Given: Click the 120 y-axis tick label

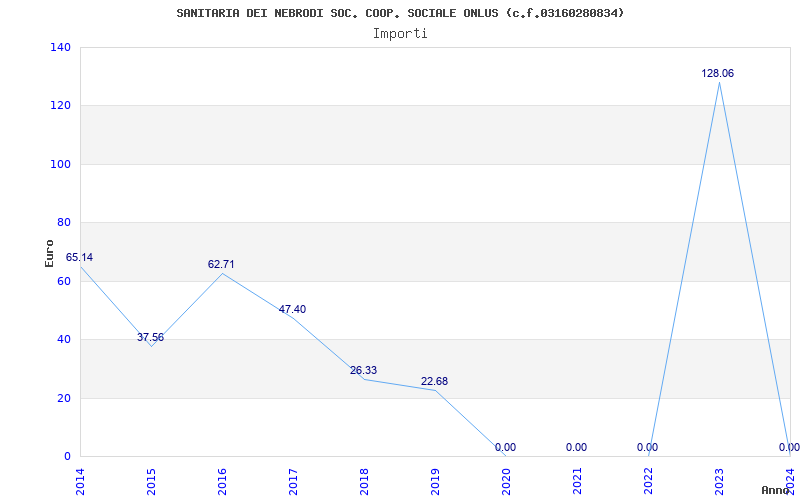Looking at the screenshot, I should [61, 106].
